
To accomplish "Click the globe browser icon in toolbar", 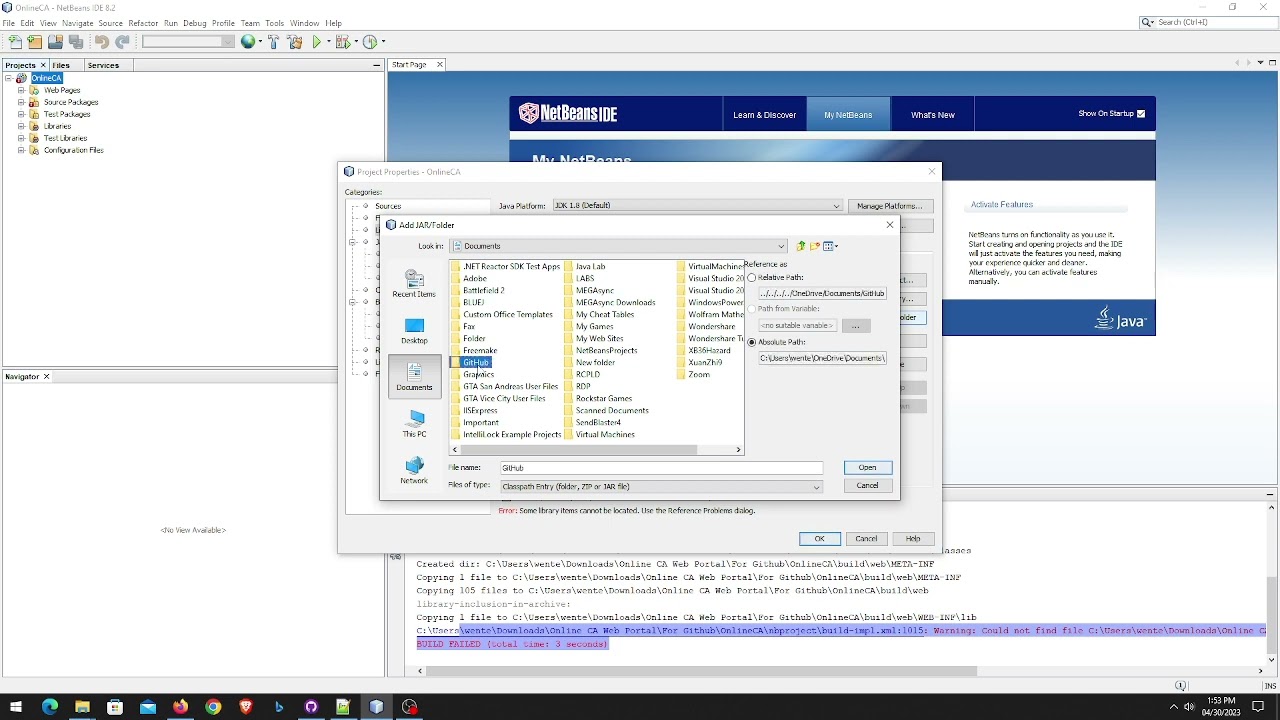I will 248,42.
